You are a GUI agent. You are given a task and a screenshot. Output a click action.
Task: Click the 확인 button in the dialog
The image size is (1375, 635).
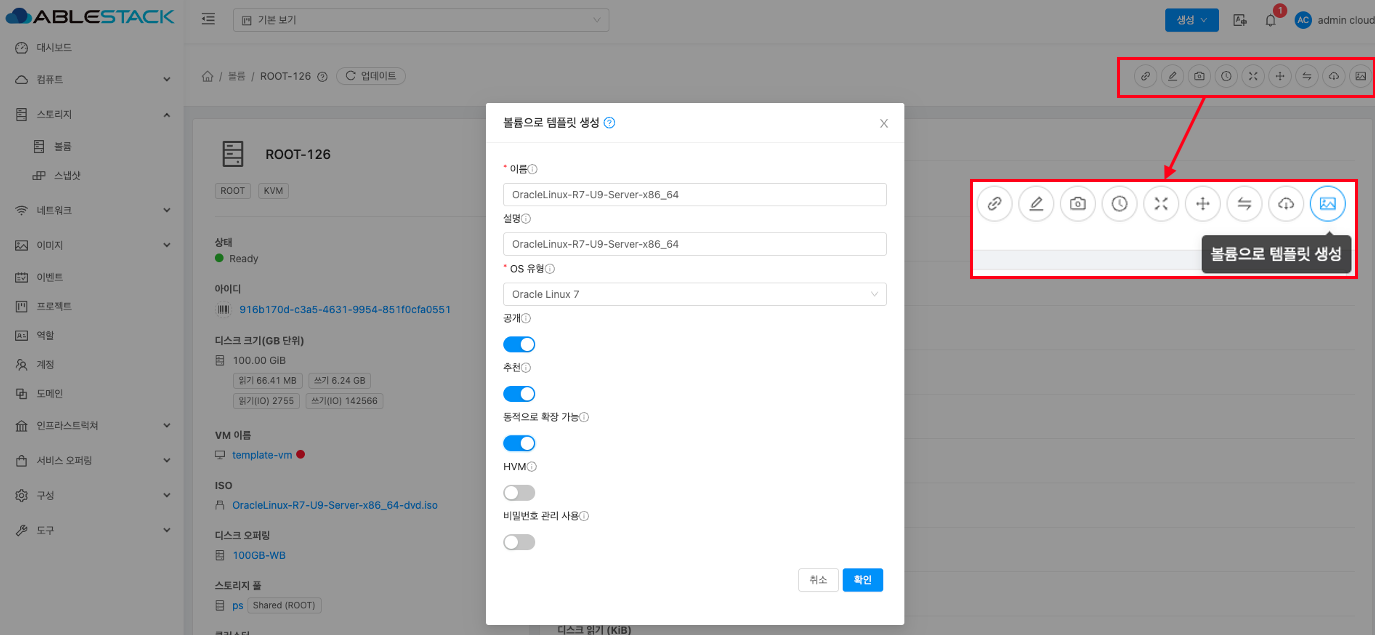click(862, 580)
